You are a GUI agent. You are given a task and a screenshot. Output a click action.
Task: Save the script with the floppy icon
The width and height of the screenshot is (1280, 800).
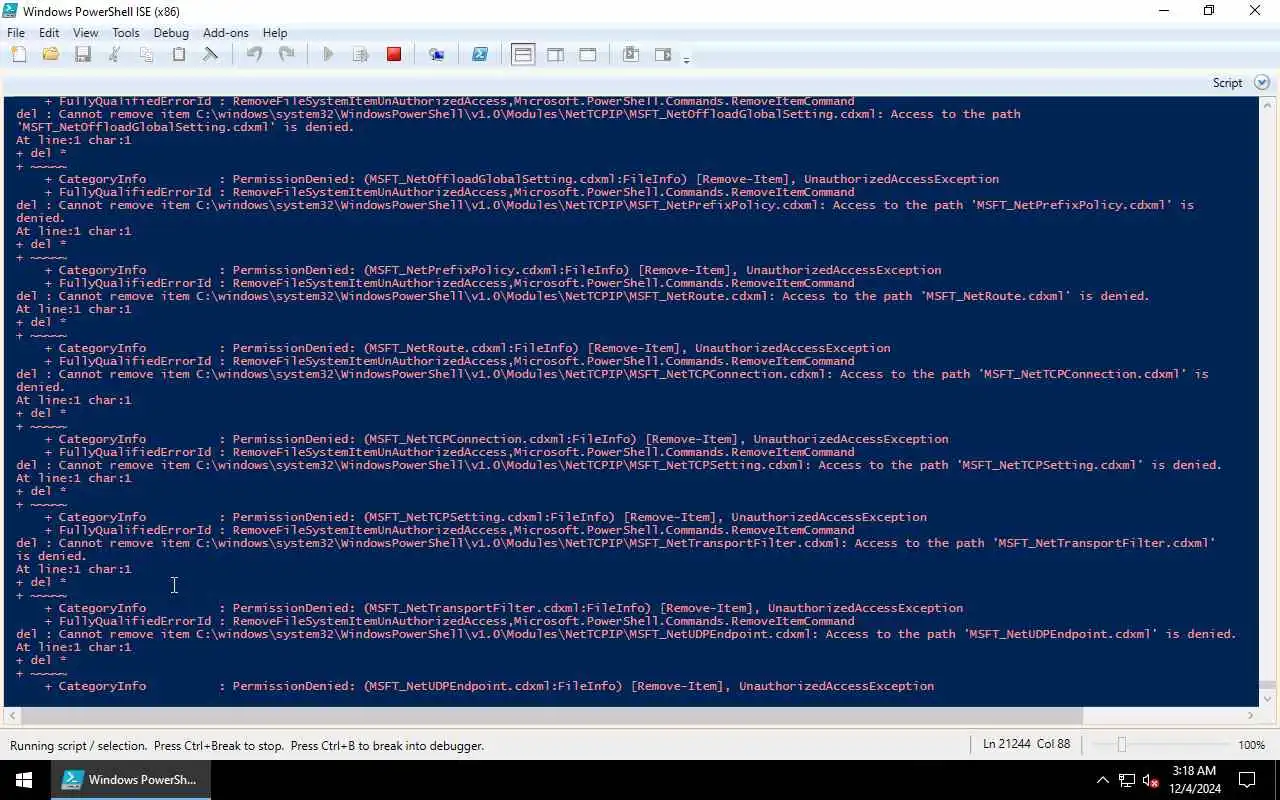83,55
